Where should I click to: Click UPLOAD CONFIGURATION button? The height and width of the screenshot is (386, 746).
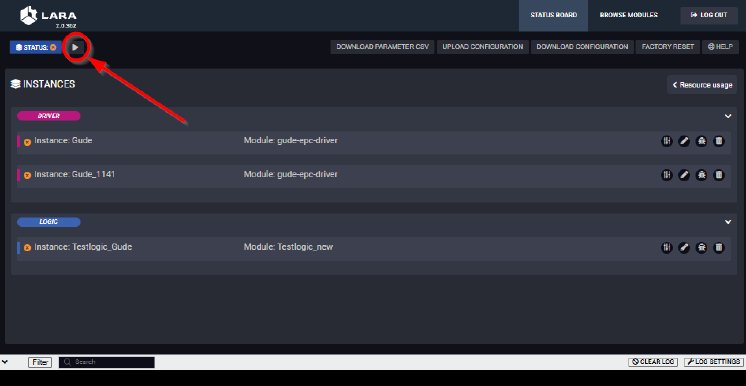tap(483, 47)
